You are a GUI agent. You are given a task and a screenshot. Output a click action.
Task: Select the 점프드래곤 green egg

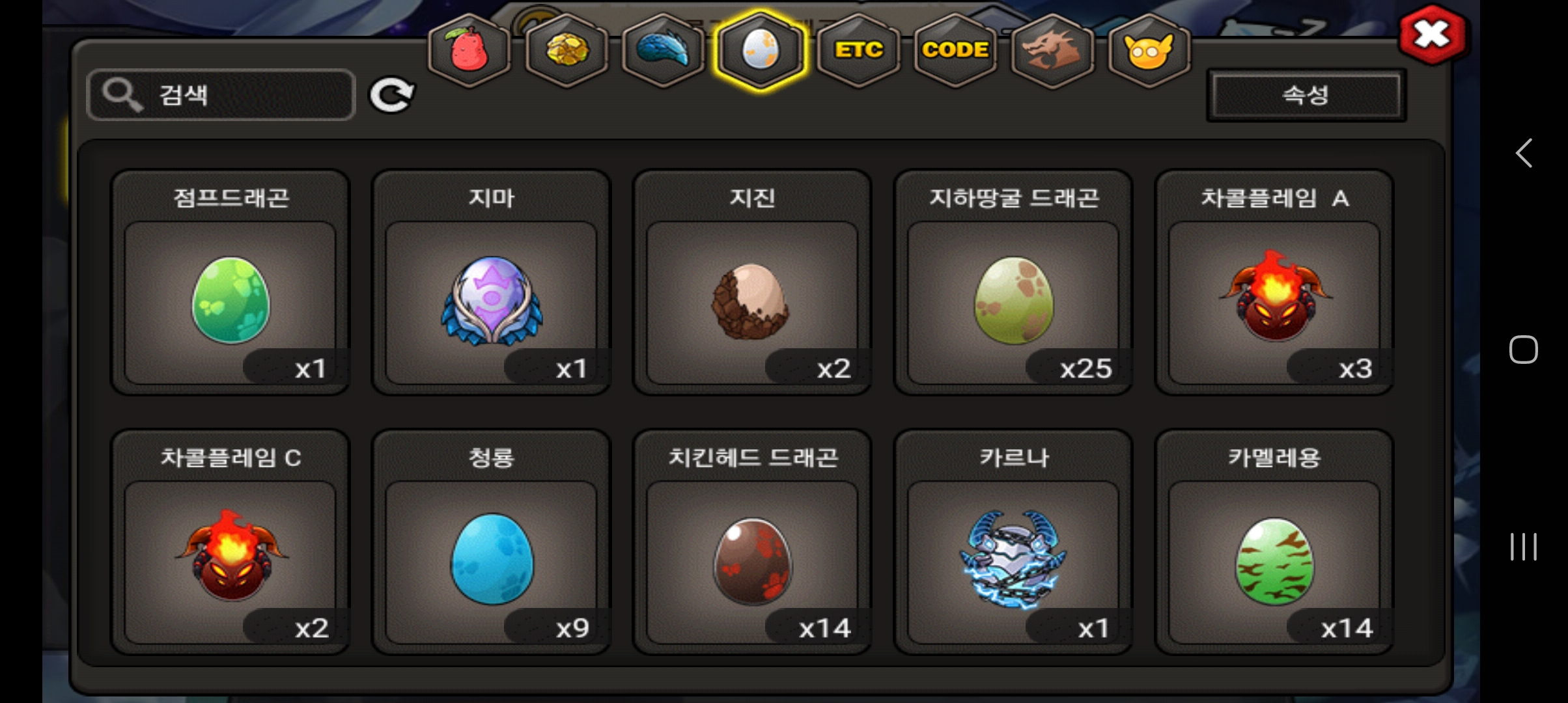pyautogui.click(x=231, y=283)
